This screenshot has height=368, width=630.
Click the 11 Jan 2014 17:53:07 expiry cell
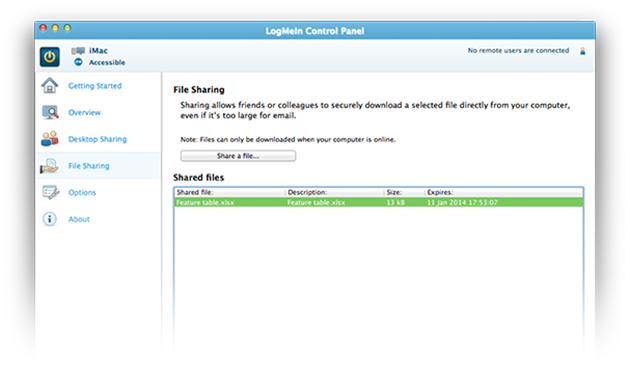pos(462,202)
